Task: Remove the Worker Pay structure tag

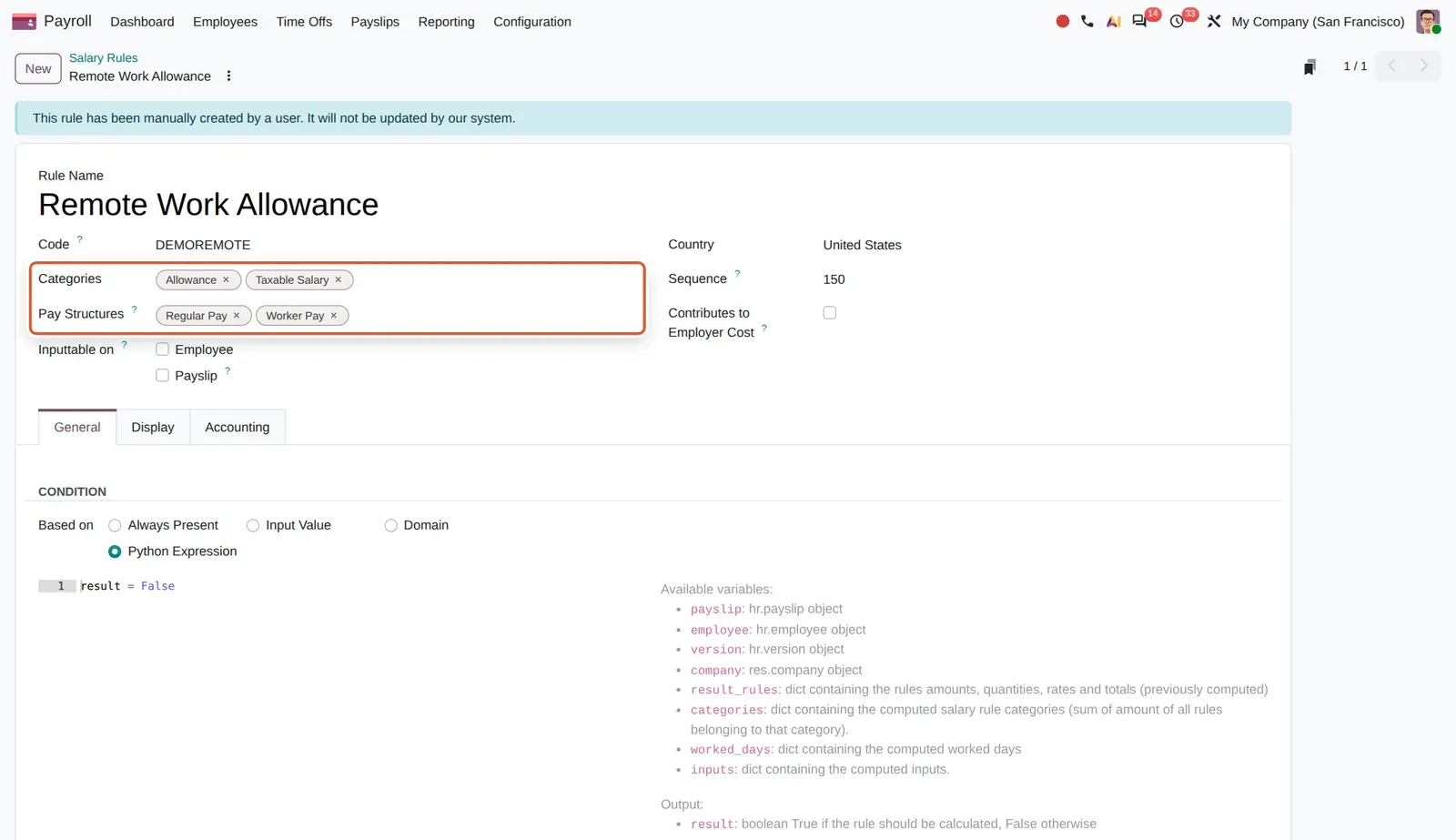Action: point(333,316)
